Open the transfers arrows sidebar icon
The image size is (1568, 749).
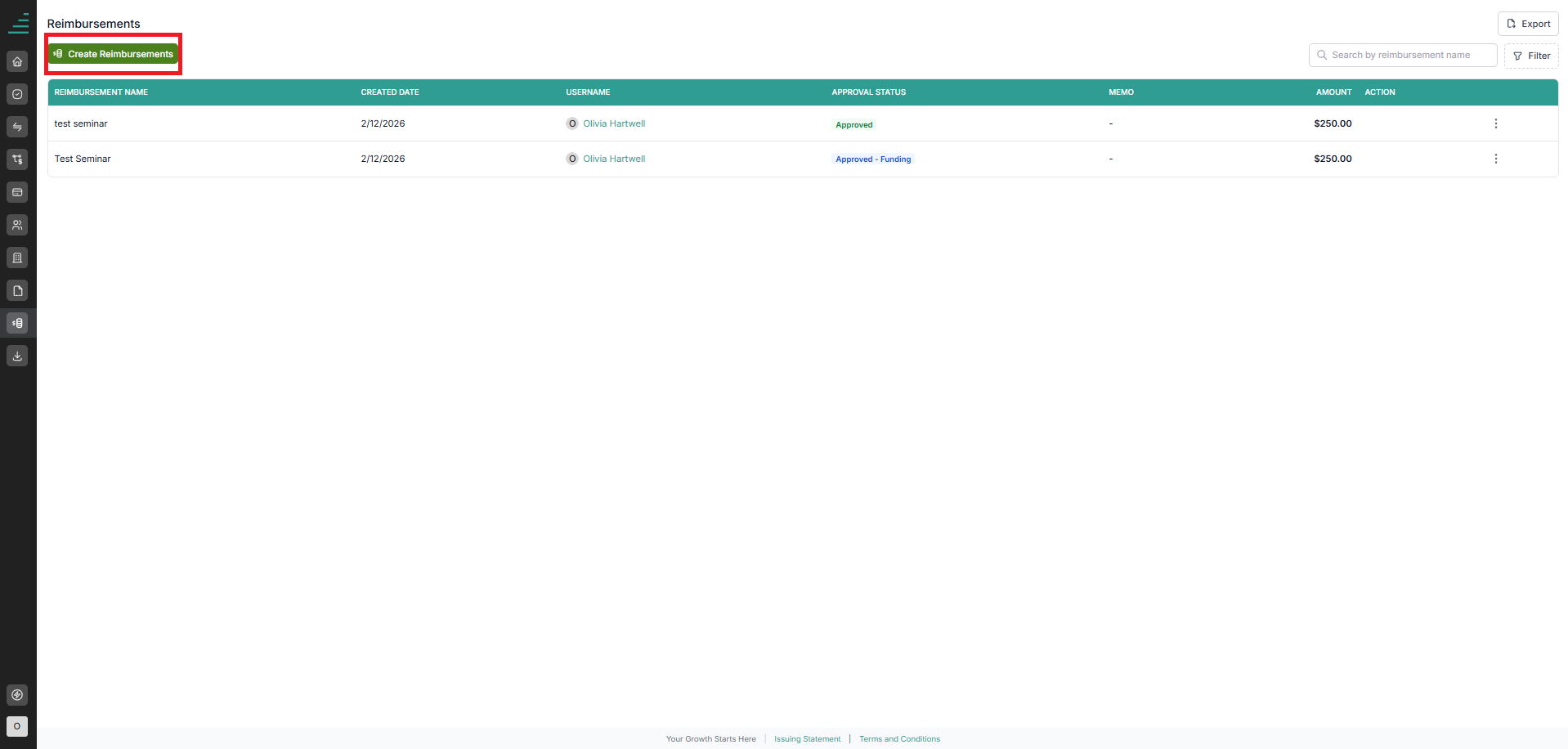[17, 127]
